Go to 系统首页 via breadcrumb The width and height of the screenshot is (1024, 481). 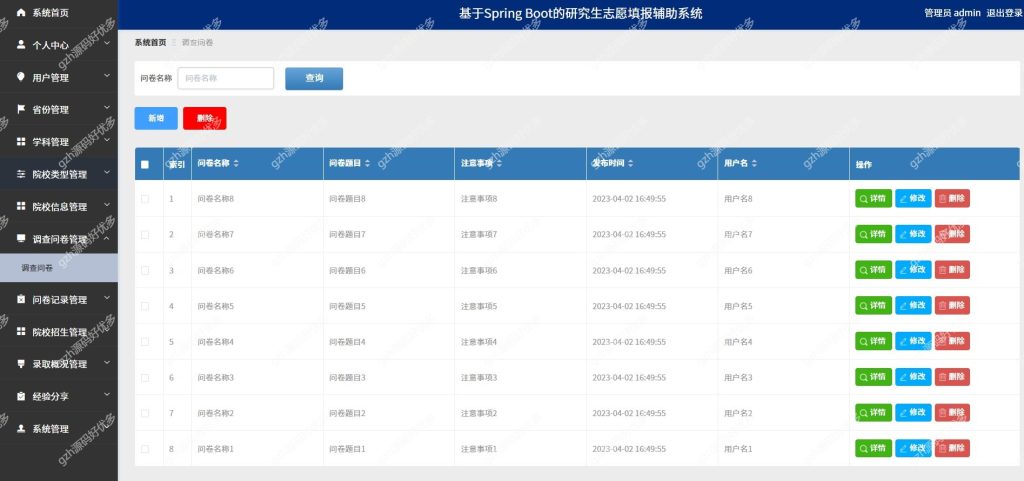[150, 42]
